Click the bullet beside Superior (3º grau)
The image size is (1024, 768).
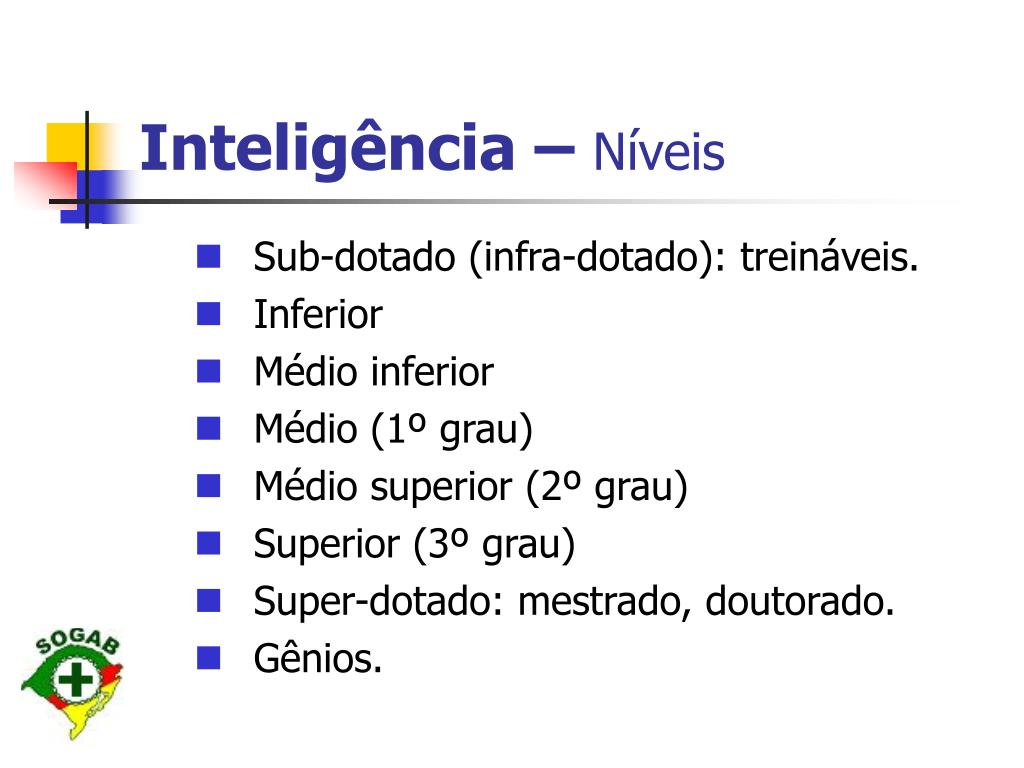[208, 543]
